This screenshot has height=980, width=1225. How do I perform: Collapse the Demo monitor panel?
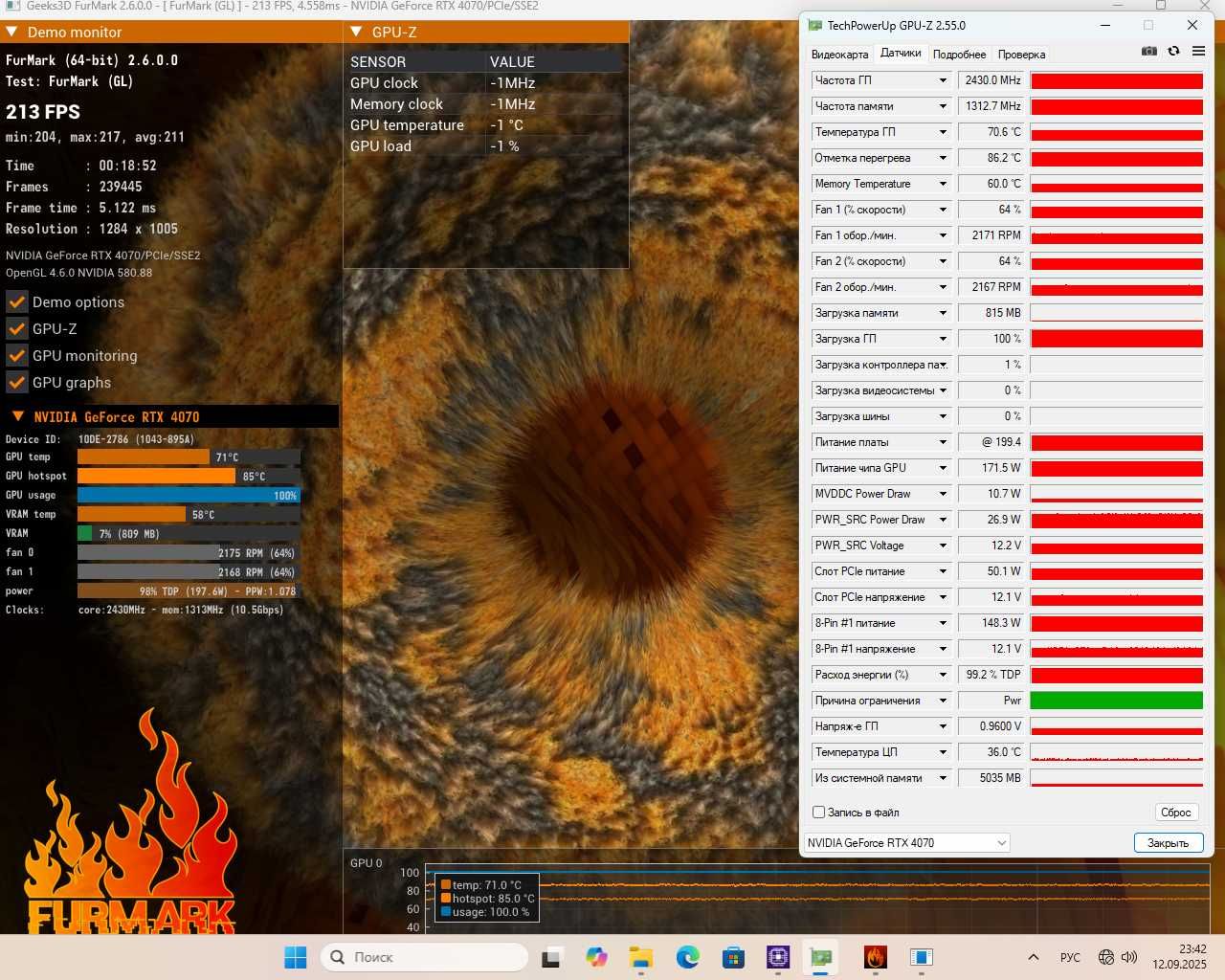(x=11, y=32)
